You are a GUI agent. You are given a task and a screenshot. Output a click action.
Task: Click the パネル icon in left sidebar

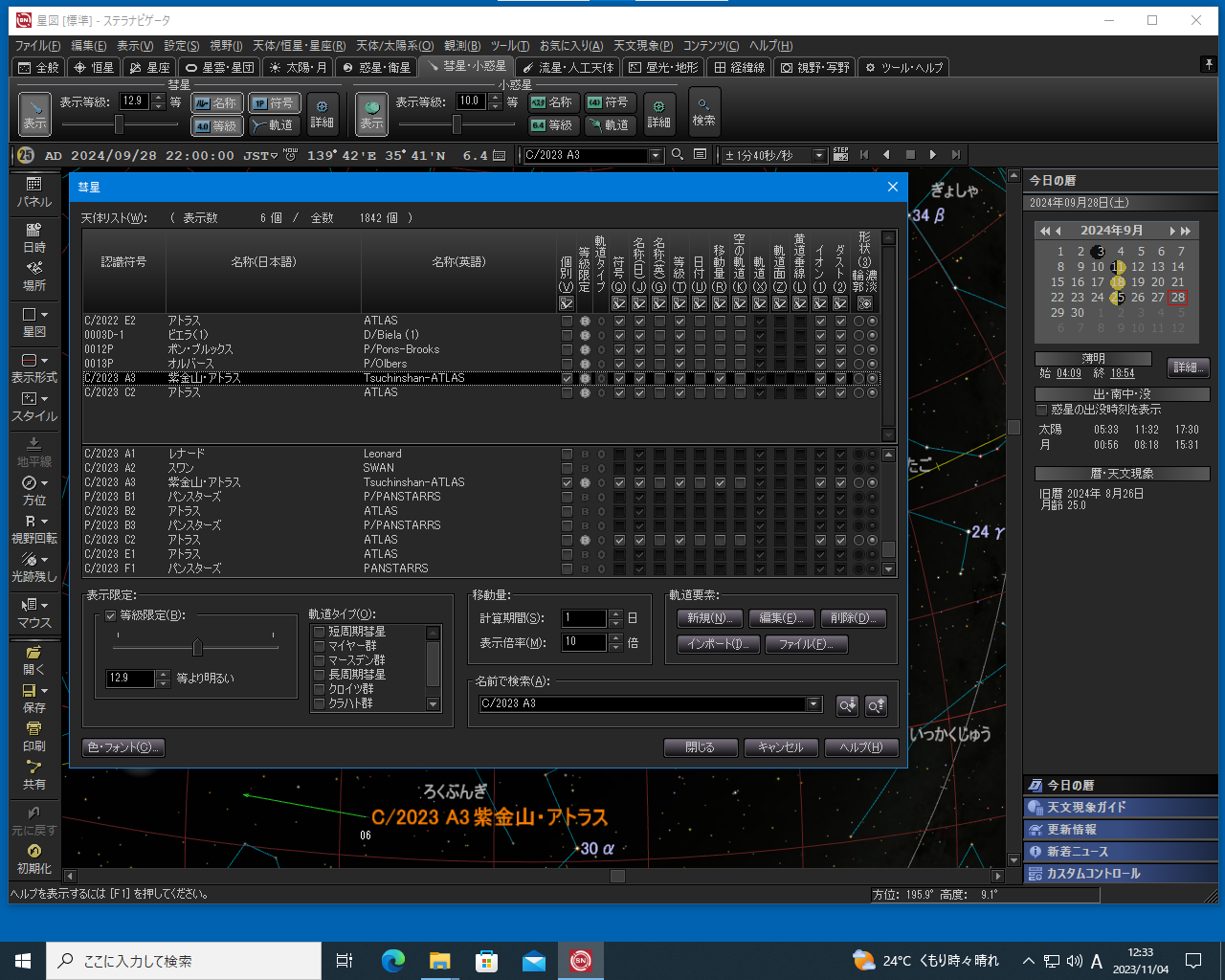tap(33, 190)
